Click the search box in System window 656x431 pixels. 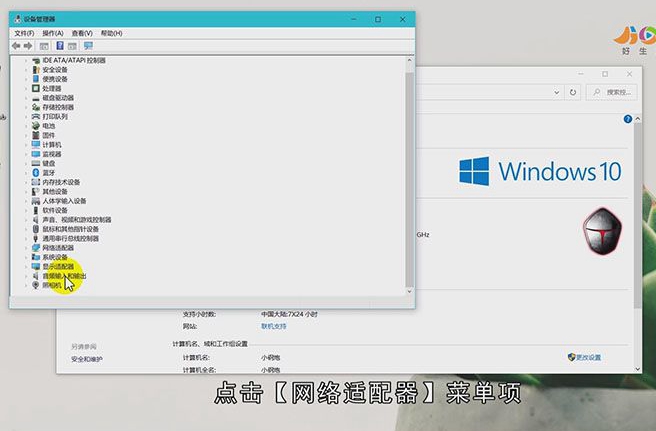click(612, 92)
